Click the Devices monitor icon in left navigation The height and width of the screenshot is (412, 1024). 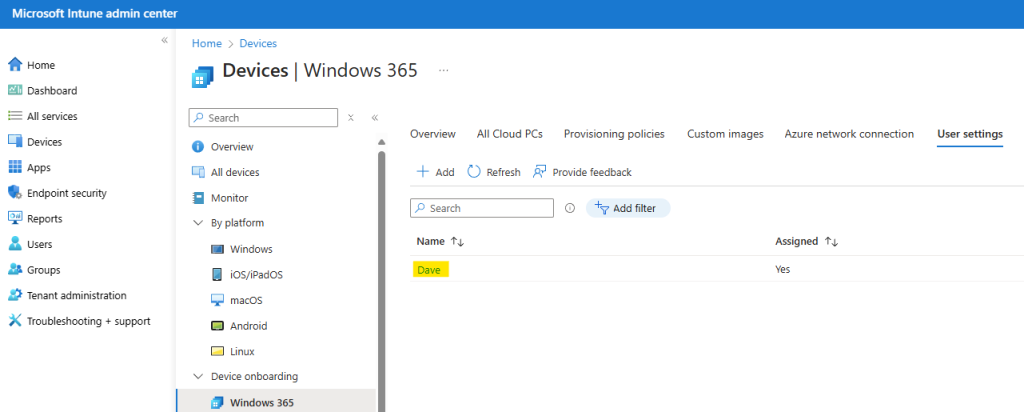(15, 141)
